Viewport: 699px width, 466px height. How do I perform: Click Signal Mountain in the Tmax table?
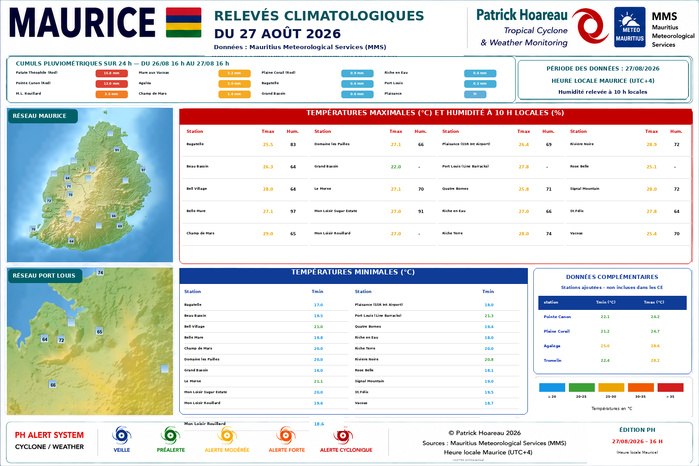pyautogui.click(x=584, y=188)
